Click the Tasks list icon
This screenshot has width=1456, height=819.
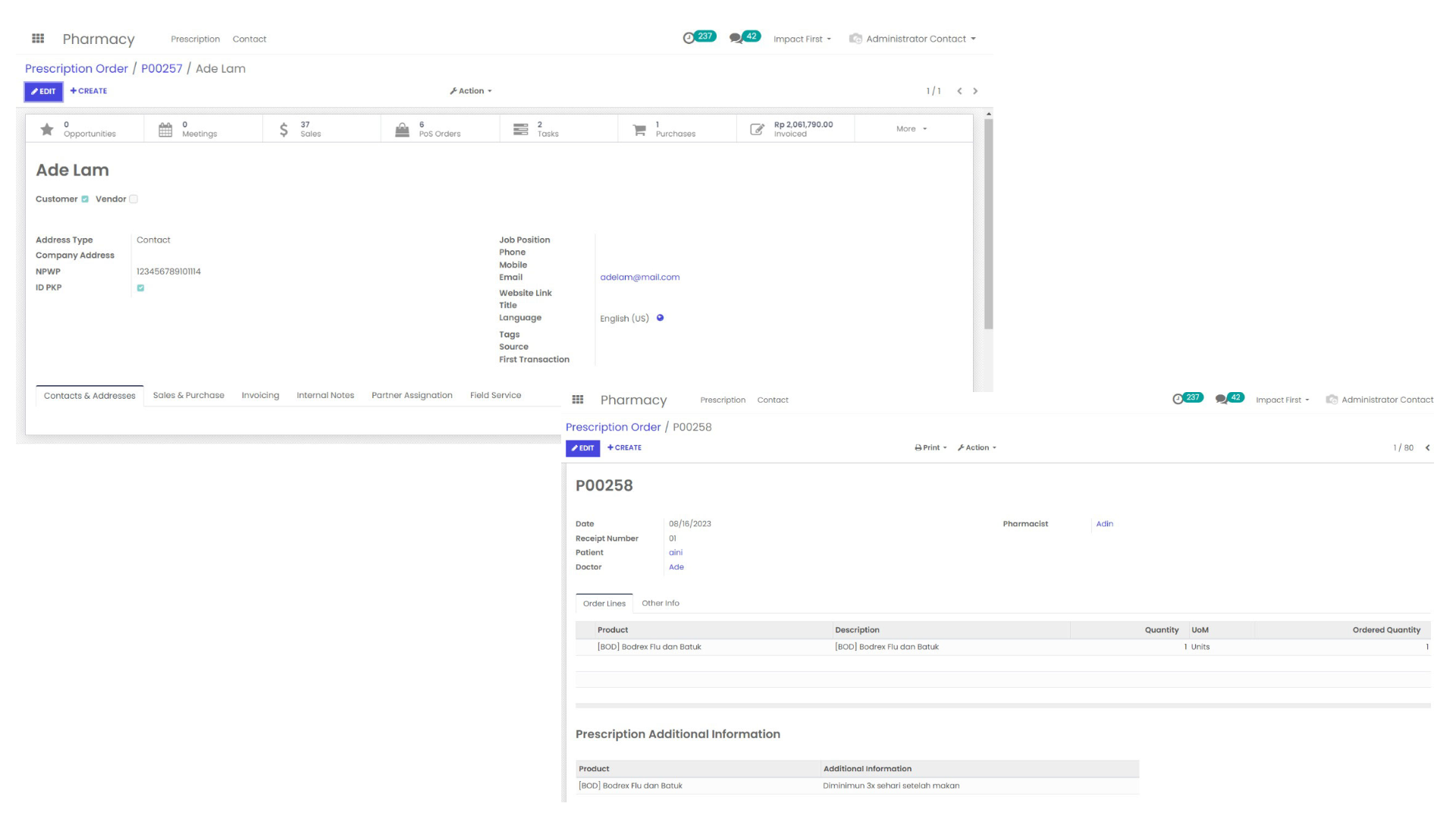[520, 130]
